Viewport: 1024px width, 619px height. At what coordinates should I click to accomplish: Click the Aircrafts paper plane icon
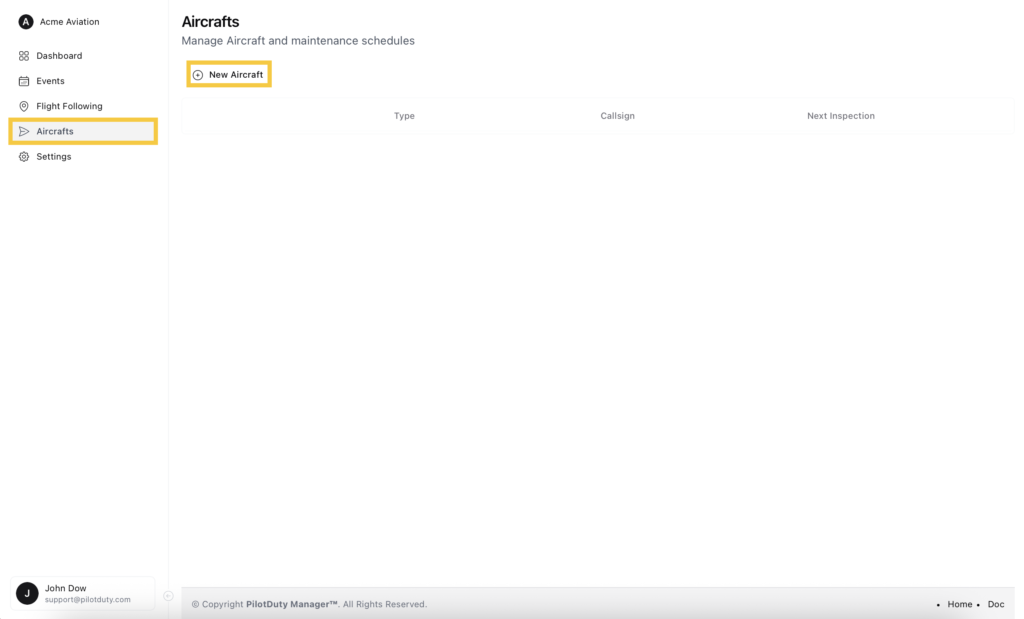(x=24, y=131)
